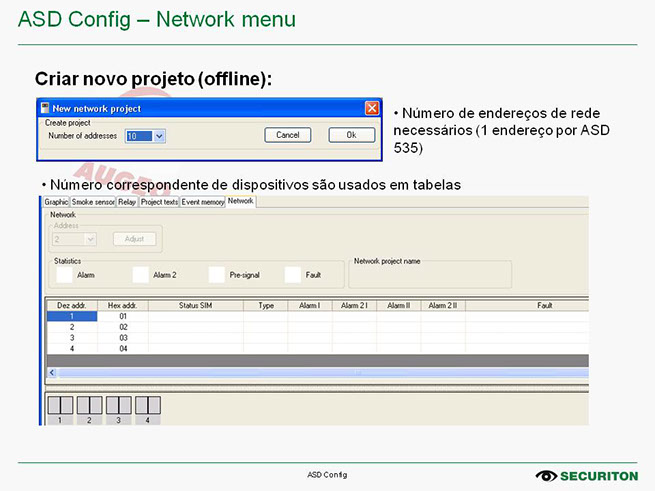Open the Event memory tab

pos(203,202)
